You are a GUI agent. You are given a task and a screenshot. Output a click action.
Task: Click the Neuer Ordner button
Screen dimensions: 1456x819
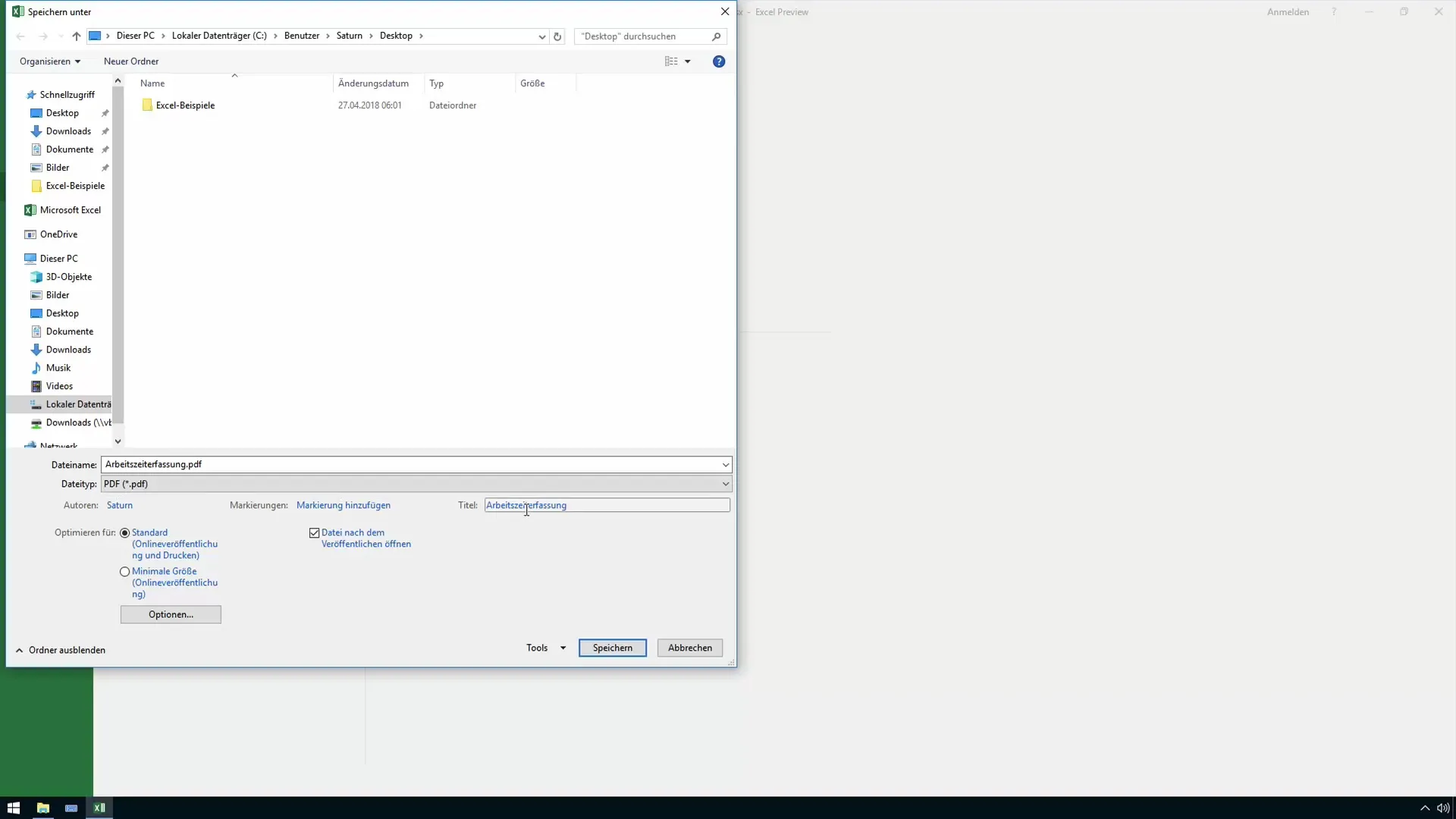[131, 61]
